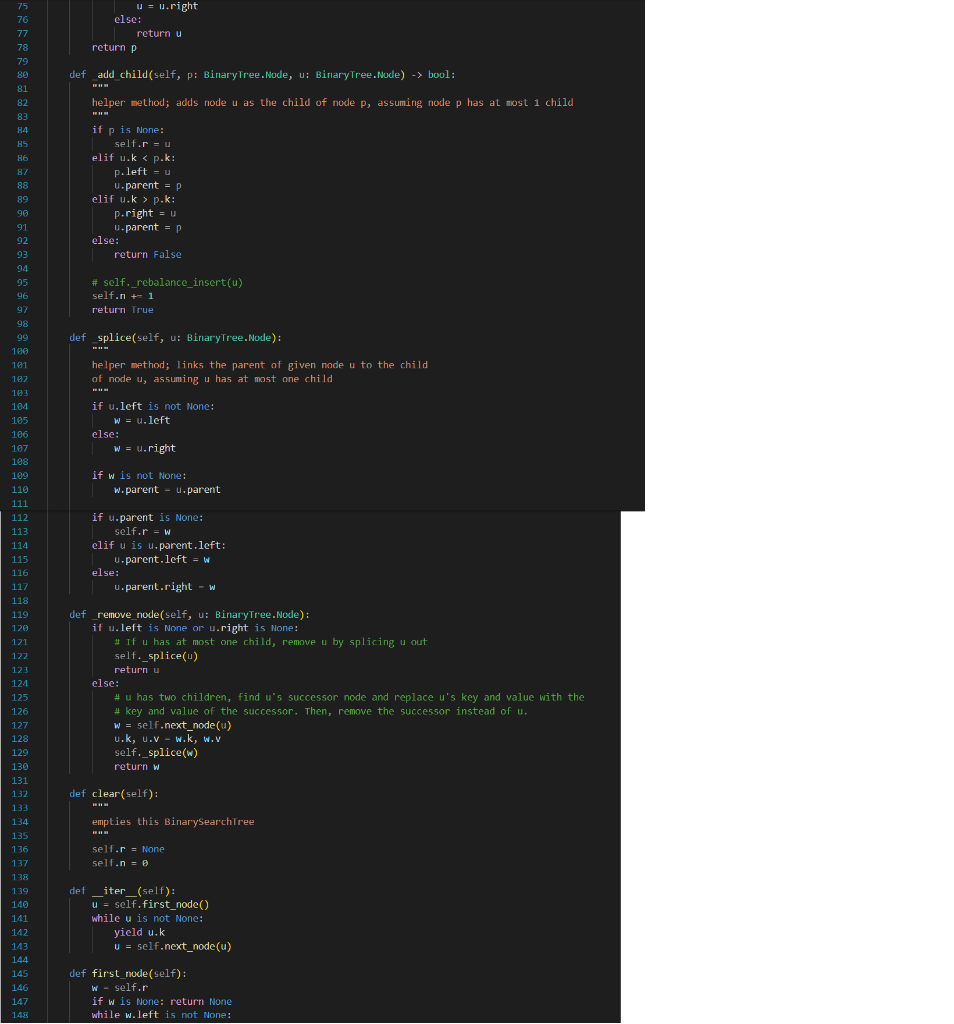Place cursor on the _remove_node method name

(125, 614)
